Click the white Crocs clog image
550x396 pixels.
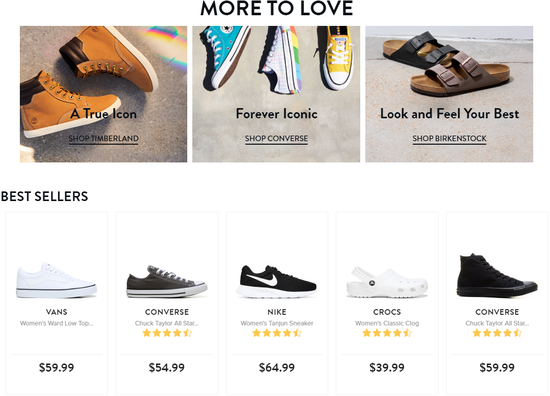[x=387, y=282]
